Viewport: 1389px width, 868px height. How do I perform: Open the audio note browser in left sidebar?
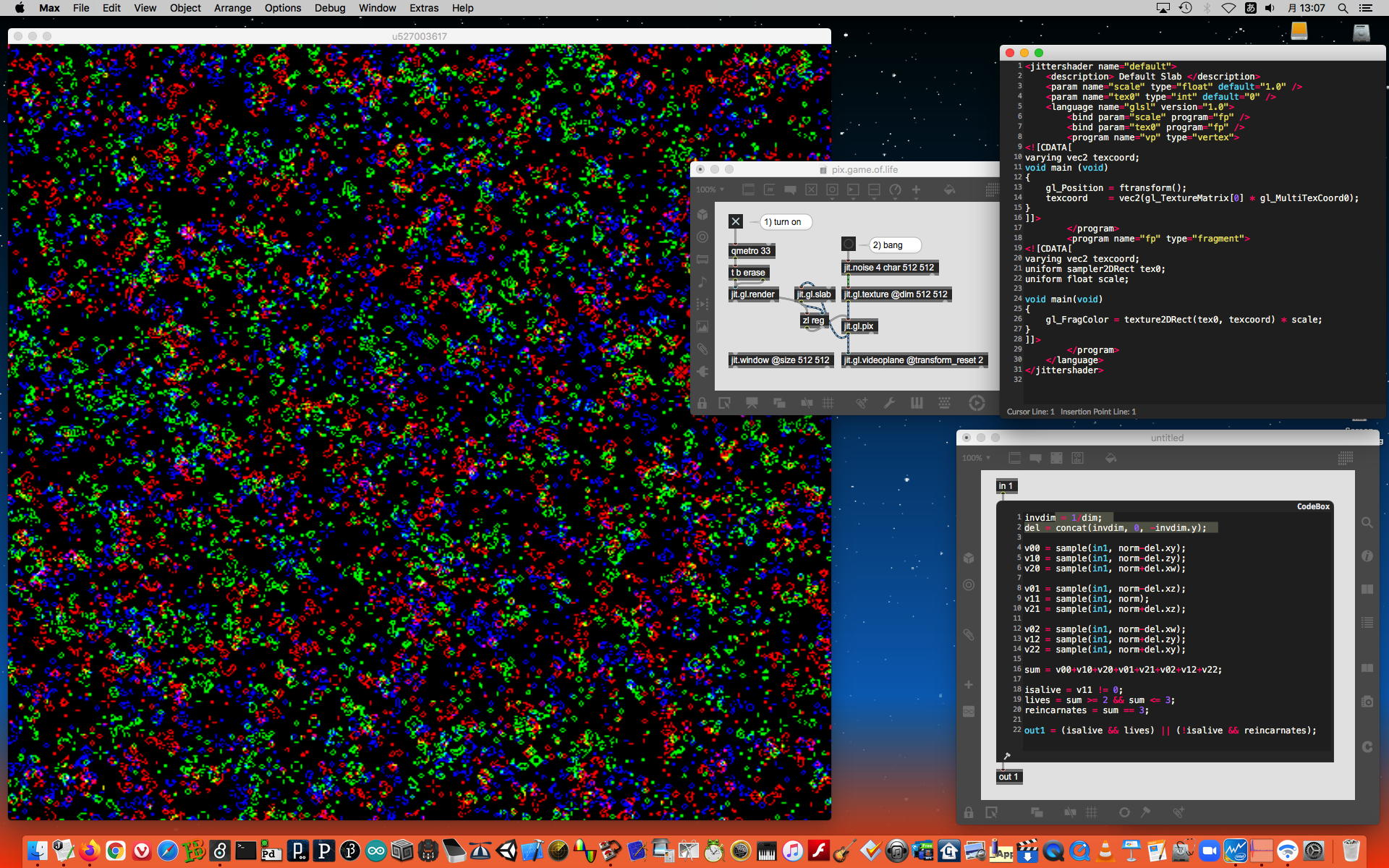pyautogui.click(x=702, y=282)
